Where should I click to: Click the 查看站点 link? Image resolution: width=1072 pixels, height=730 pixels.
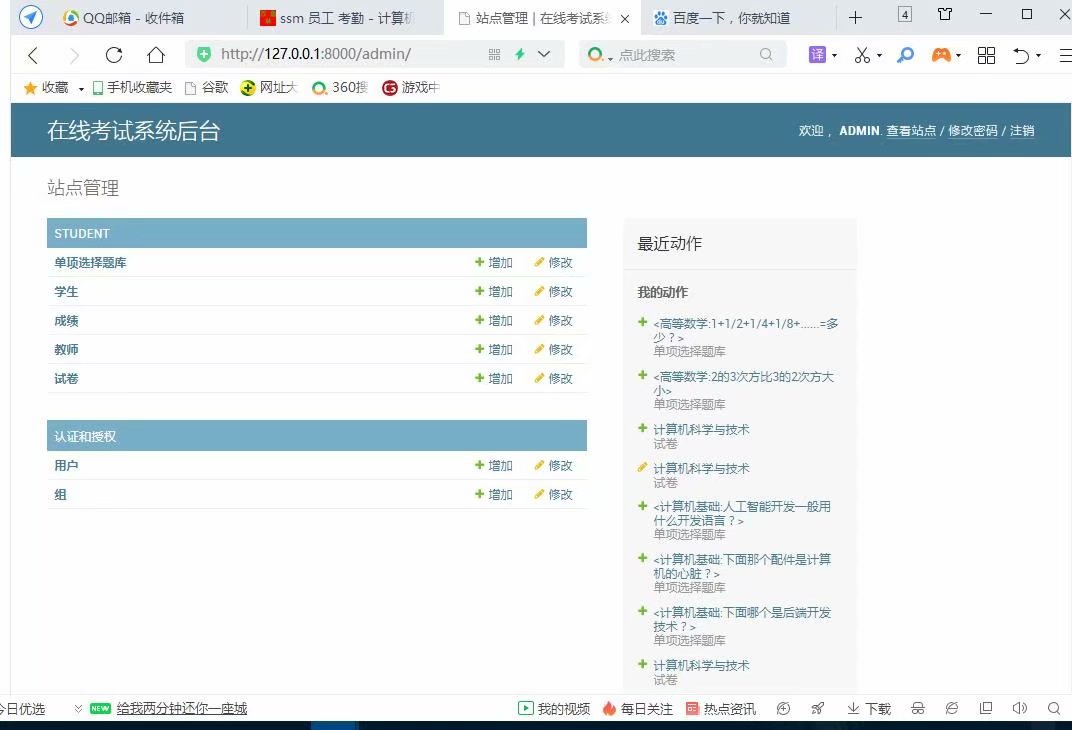pyautogui.click(x=911, y=131)
